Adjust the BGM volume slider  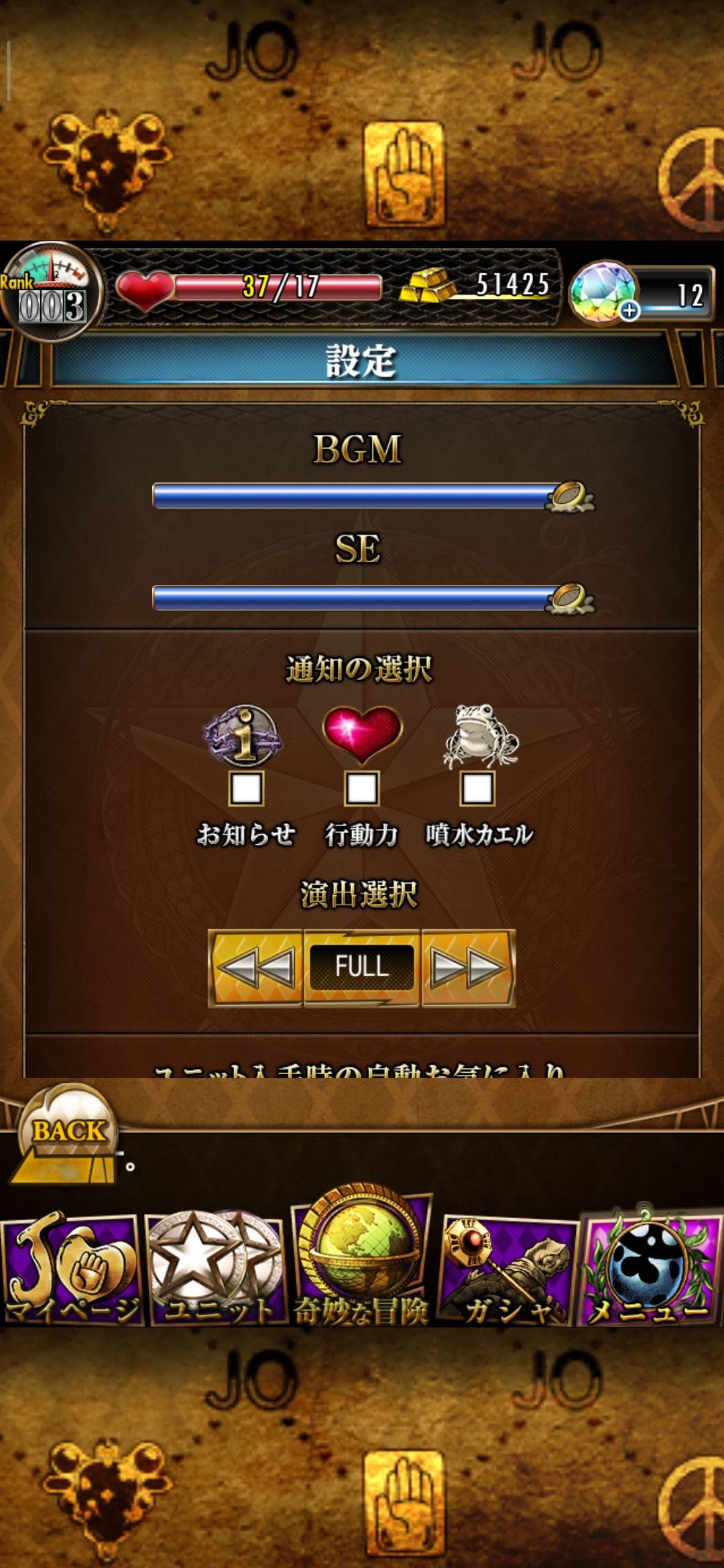[373, 497]
